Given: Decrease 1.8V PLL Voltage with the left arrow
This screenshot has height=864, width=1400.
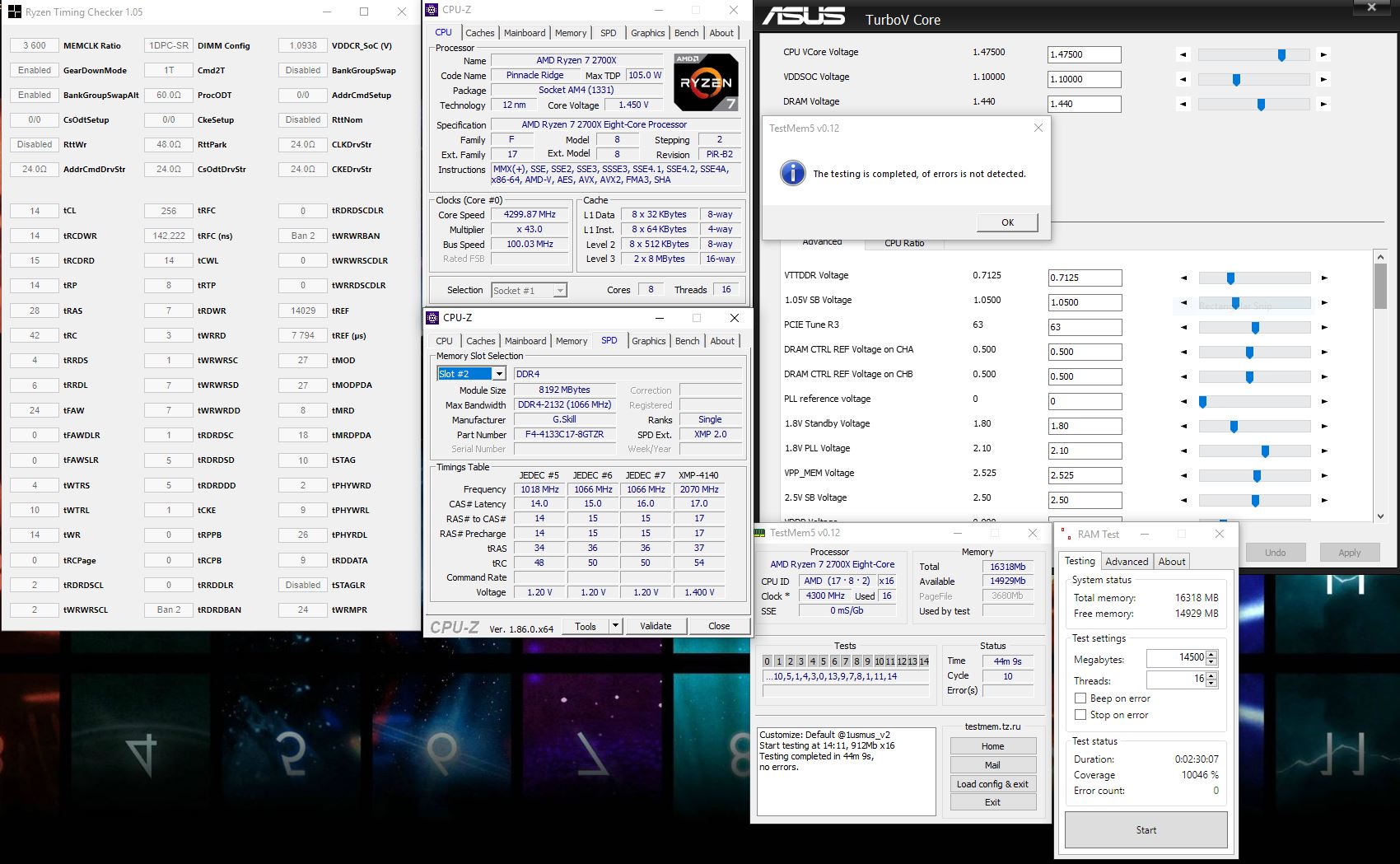Looking at the screenshot, I should point(1184,451).
